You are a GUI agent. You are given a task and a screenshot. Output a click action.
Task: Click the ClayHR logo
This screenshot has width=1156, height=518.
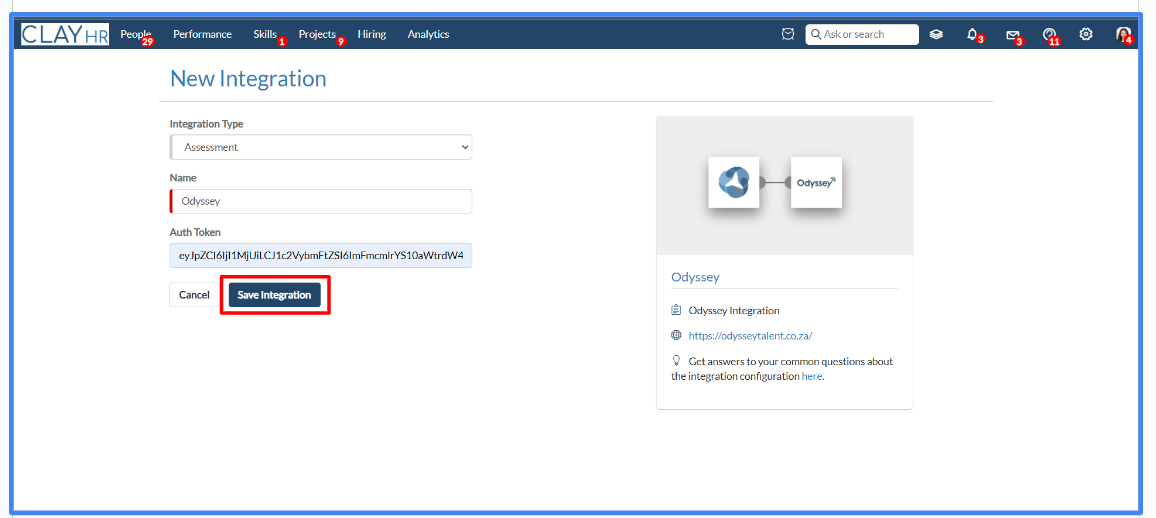(65, 34)
